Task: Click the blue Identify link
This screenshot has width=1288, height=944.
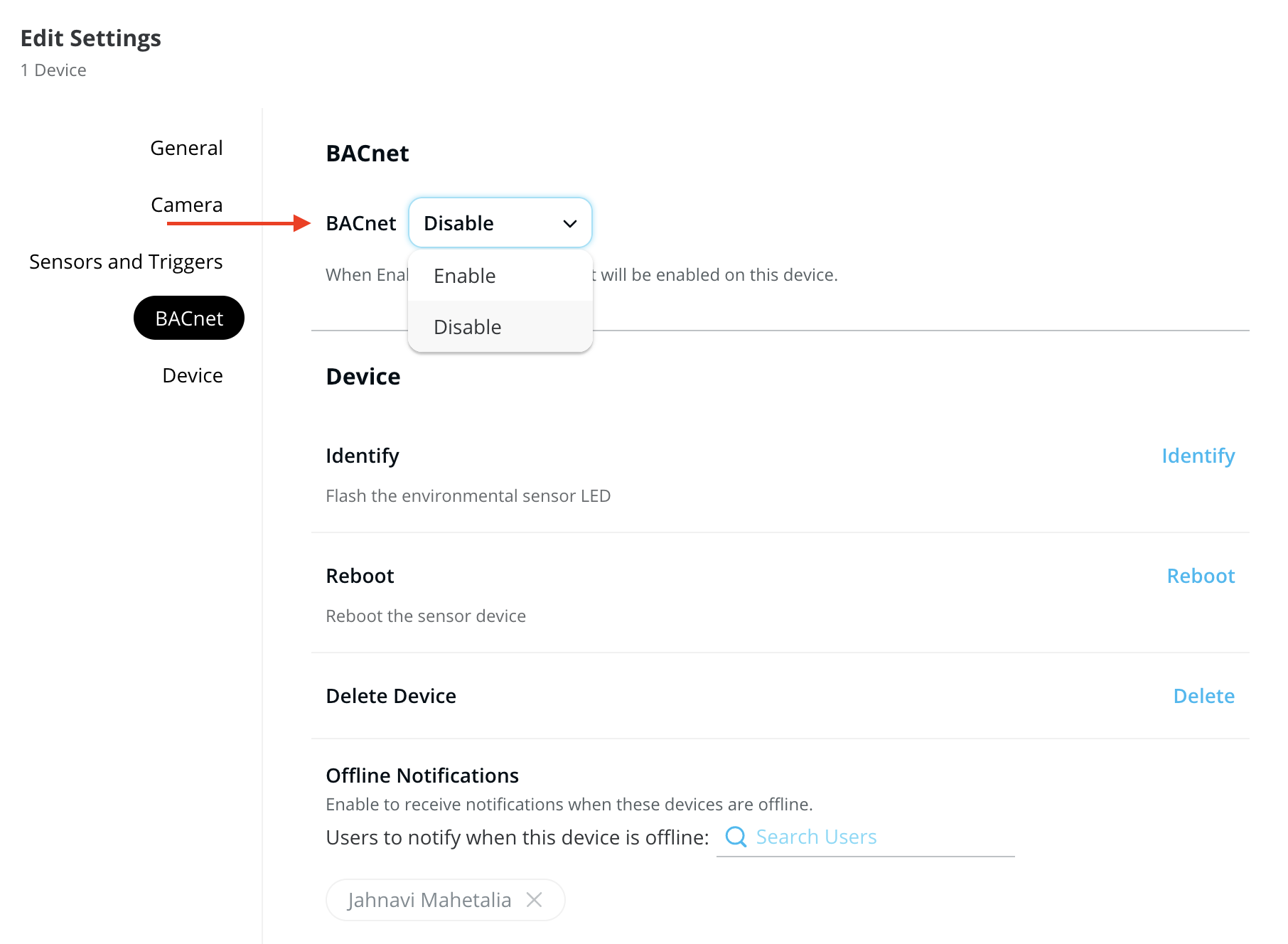Action: [x=1198, y=456]
